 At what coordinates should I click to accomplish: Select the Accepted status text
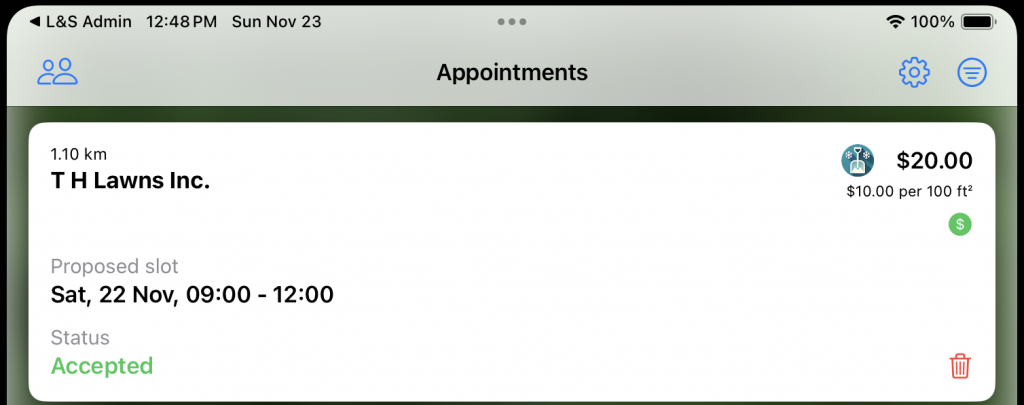point(102,366)
